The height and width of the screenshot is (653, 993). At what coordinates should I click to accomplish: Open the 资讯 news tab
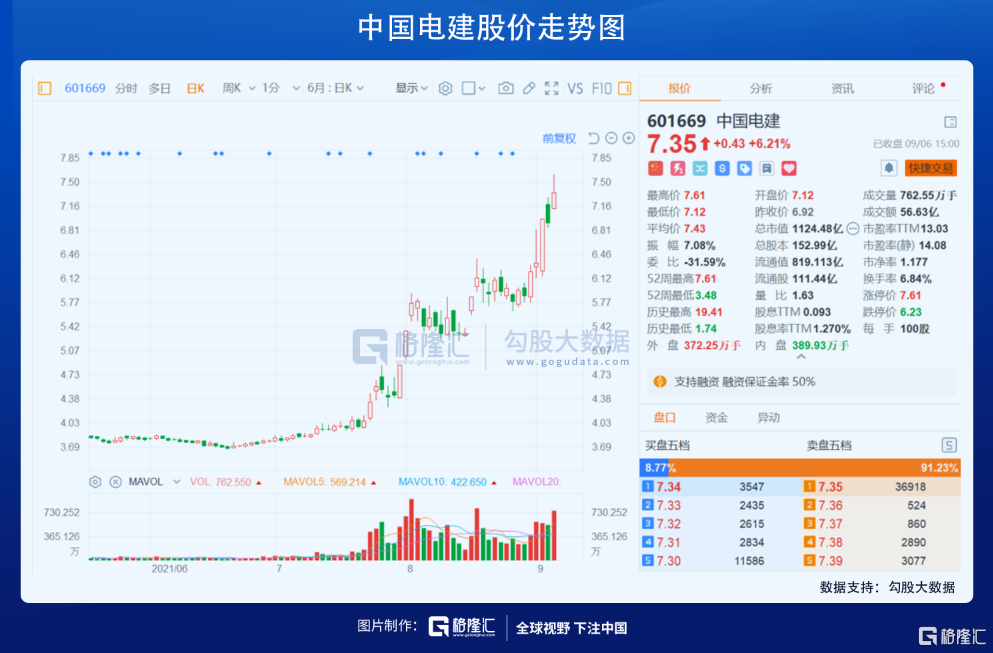(842, 88)
